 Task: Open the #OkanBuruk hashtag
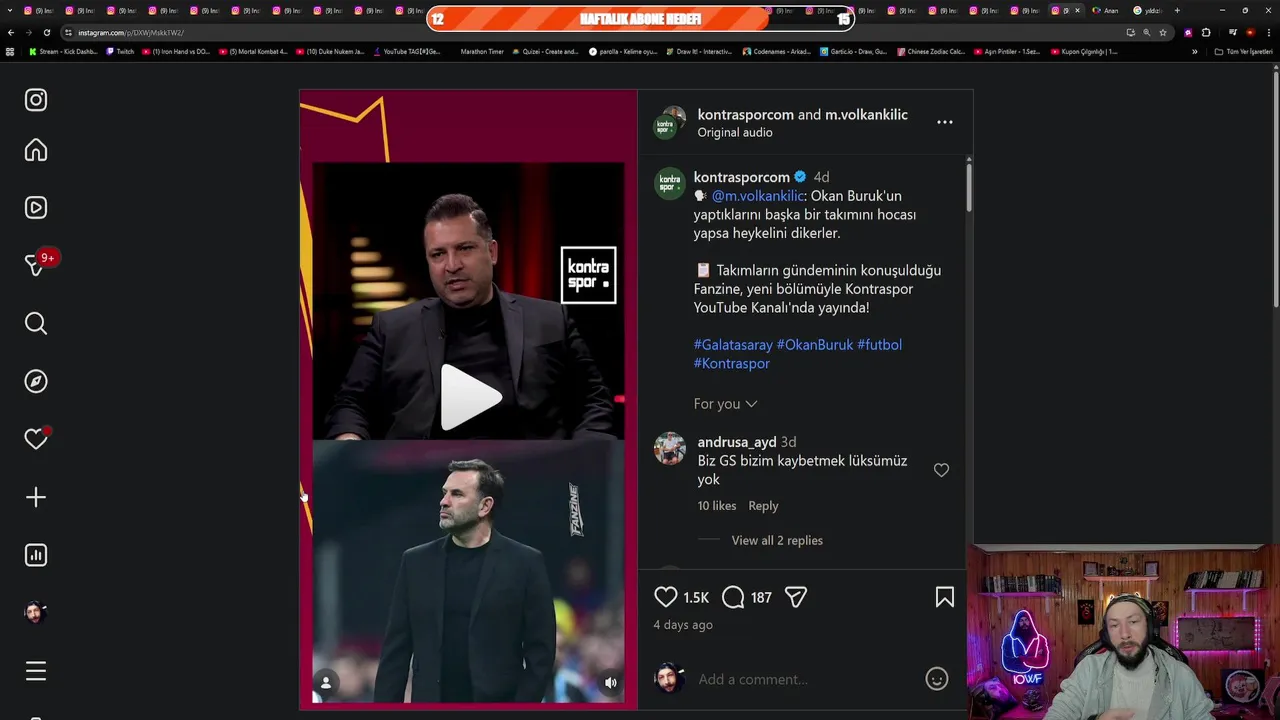[815, 345]
